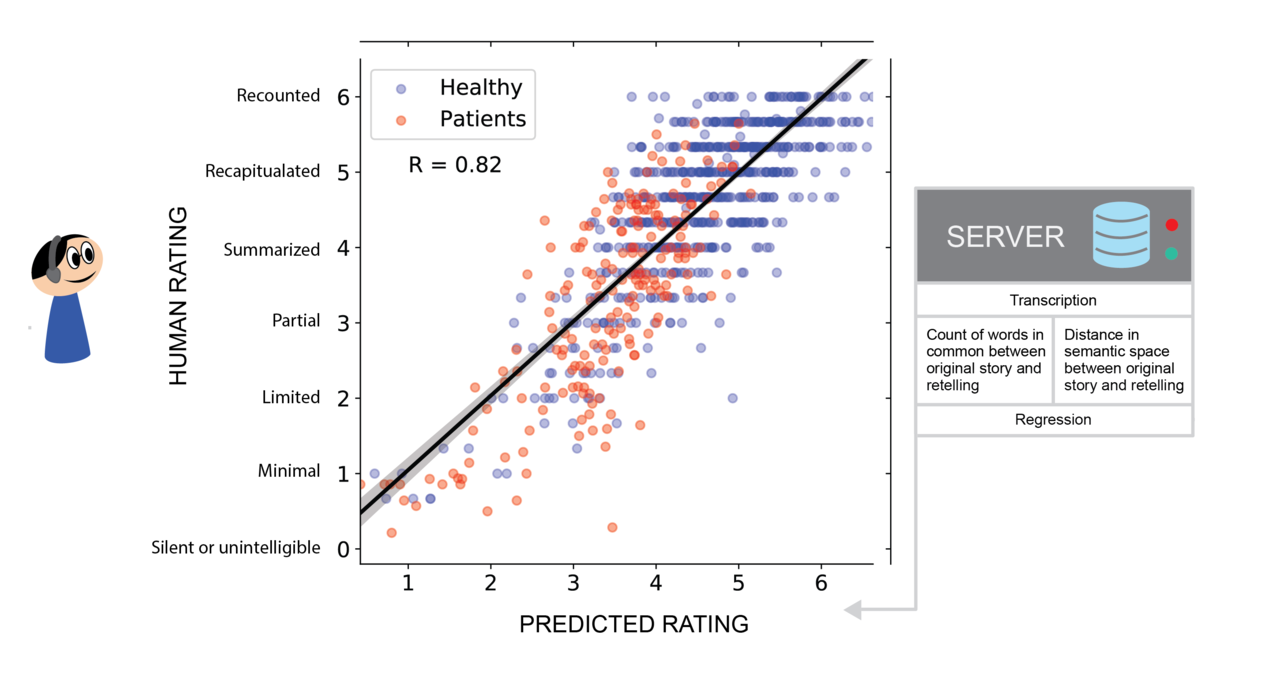
Task: Click the Healthy legend blue marker
Action: point(401,89)
